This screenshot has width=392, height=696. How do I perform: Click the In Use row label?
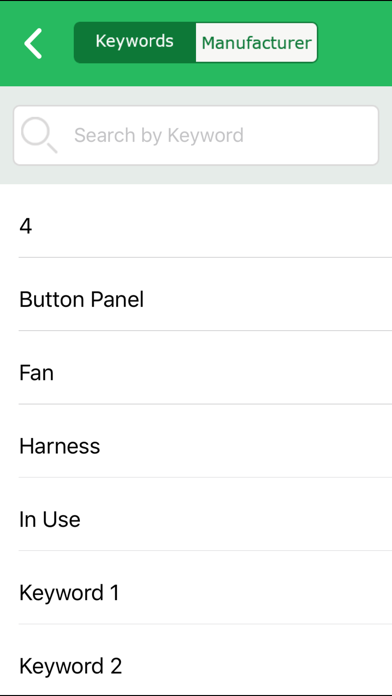pyautogui.click(x=50, y=519)
